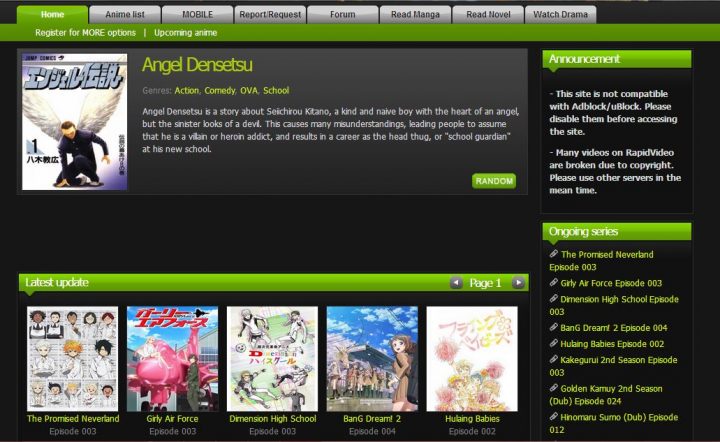Viewport: 720px width, 442px height.
Task: Open the Watch Drama tab
Action: [561, 14]
